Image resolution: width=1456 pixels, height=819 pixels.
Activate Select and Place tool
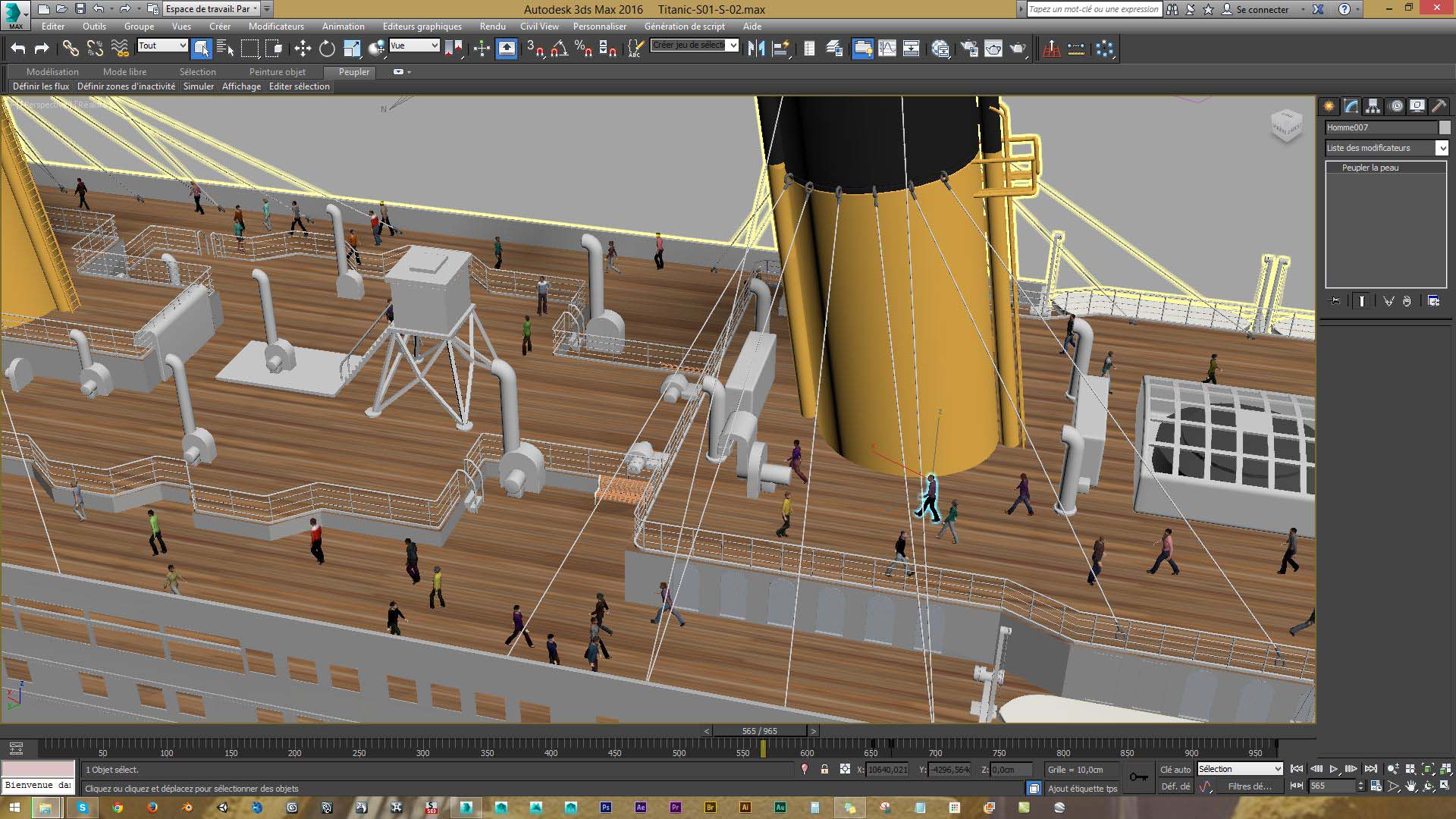click(376, 49)
